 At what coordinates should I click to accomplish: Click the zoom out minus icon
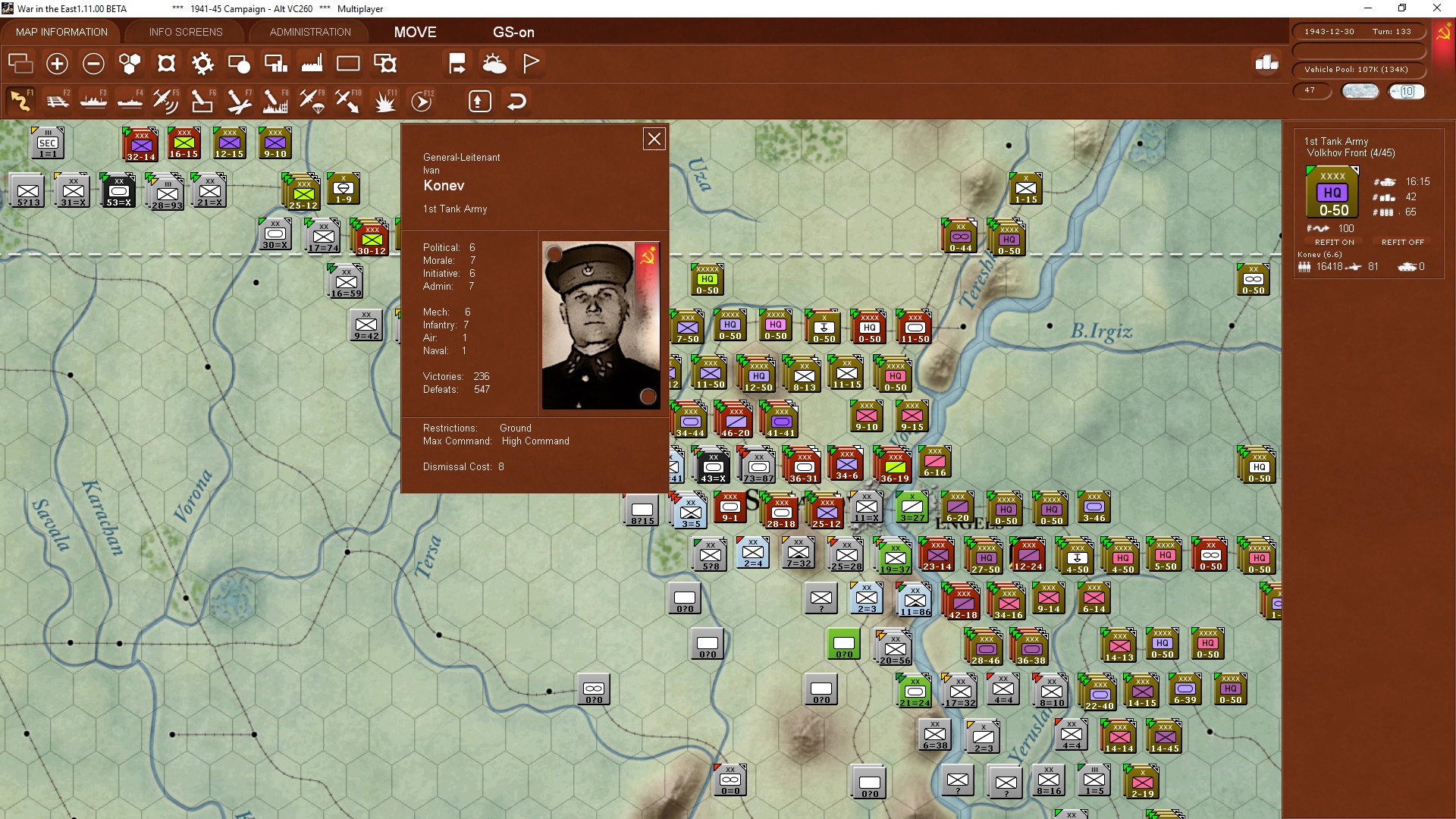93,64
